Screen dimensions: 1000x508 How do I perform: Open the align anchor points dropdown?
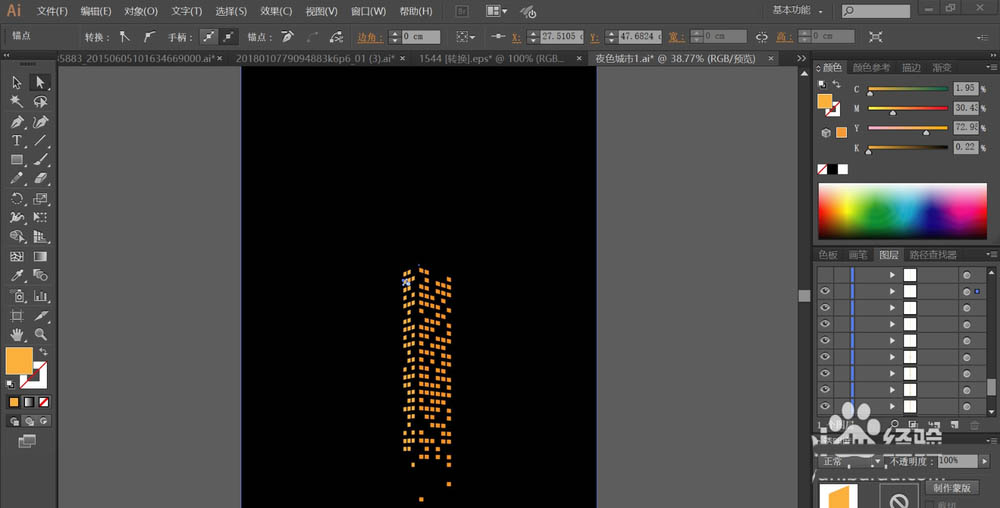click(466, 37)
